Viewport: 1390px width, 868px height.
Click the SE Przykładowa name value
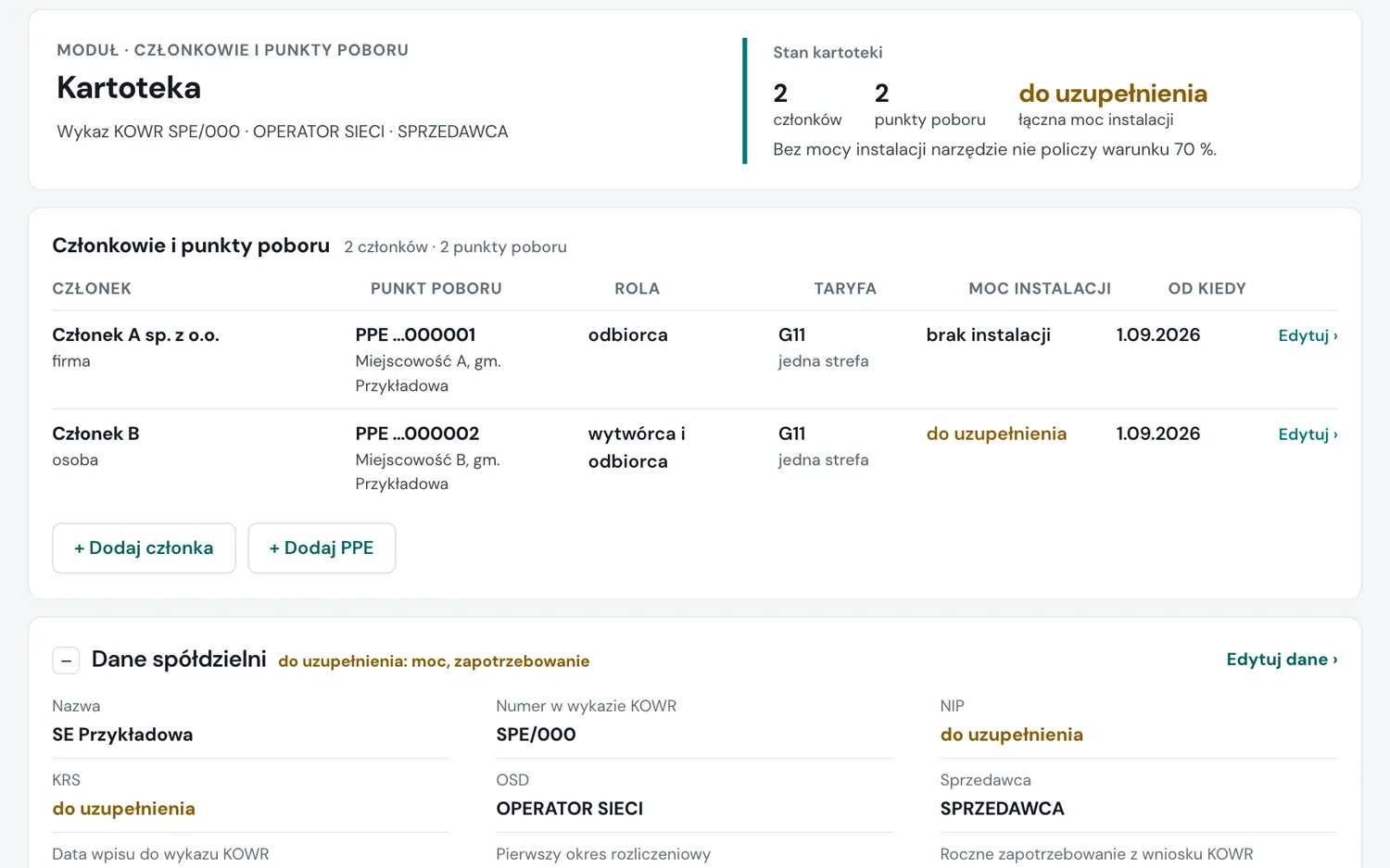click(x=122, y=735)
